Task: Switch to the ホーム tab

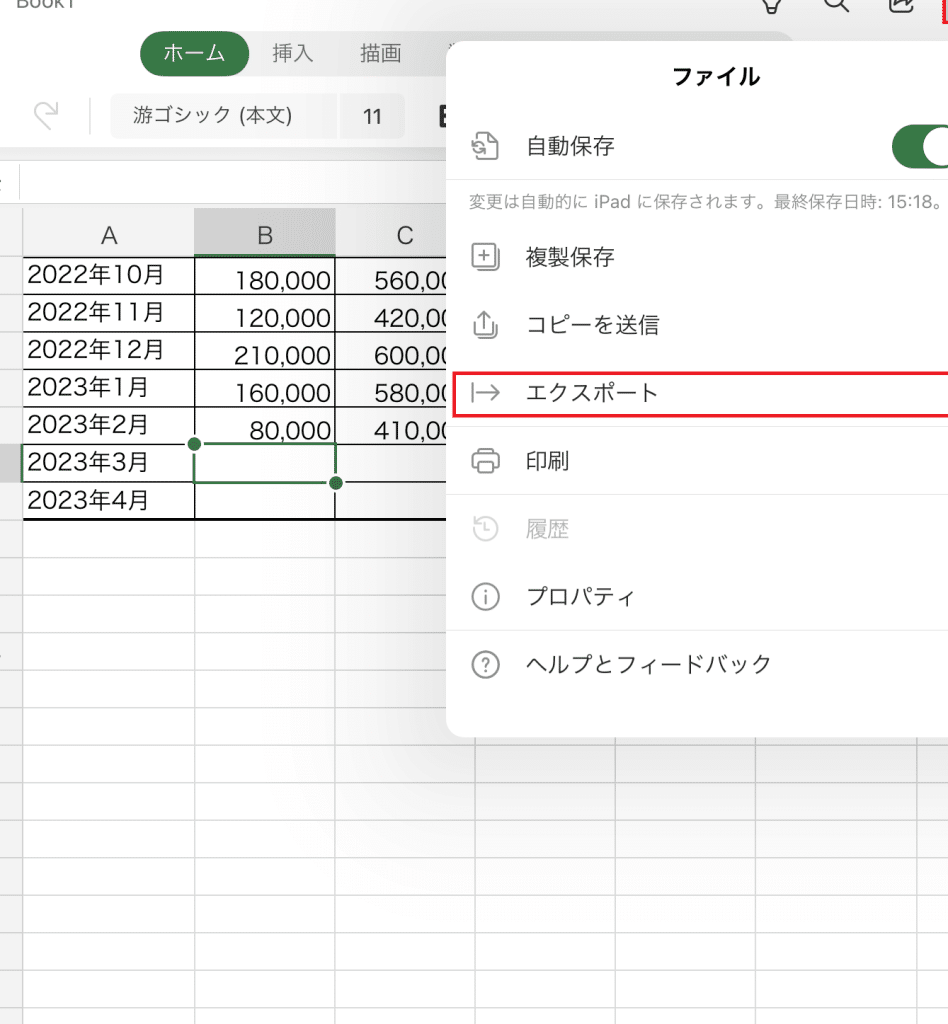Action: [x=195, y=53]
